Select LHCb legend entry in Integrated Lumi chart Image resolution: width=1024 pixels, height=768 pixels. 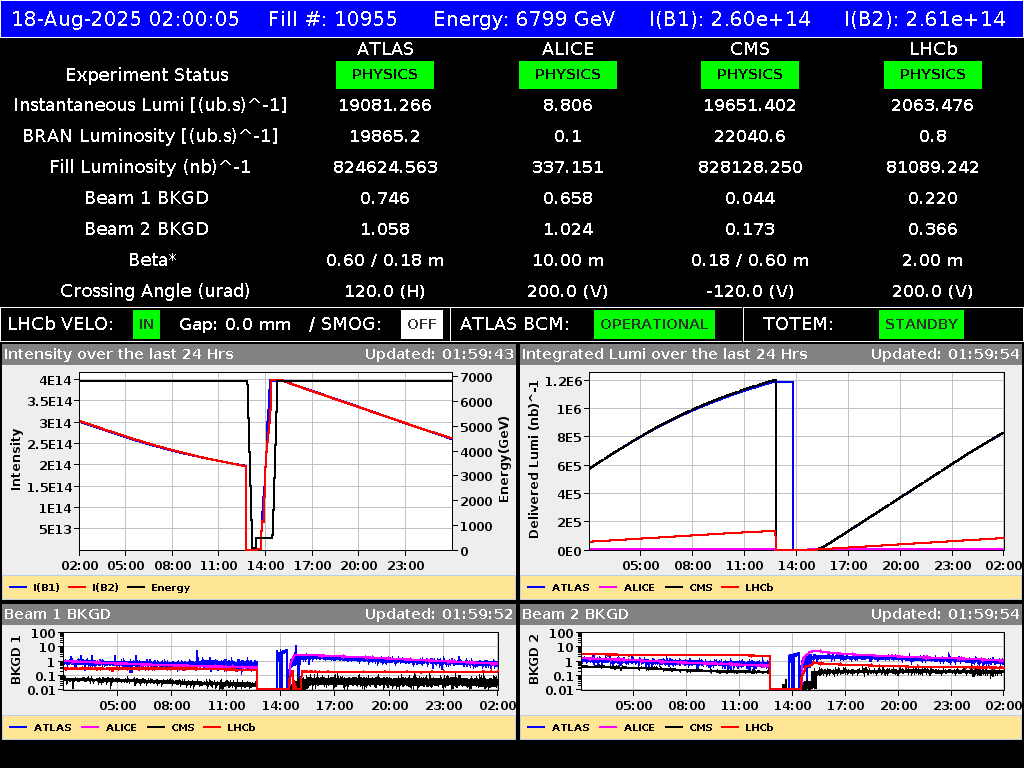tap(747, 587)
